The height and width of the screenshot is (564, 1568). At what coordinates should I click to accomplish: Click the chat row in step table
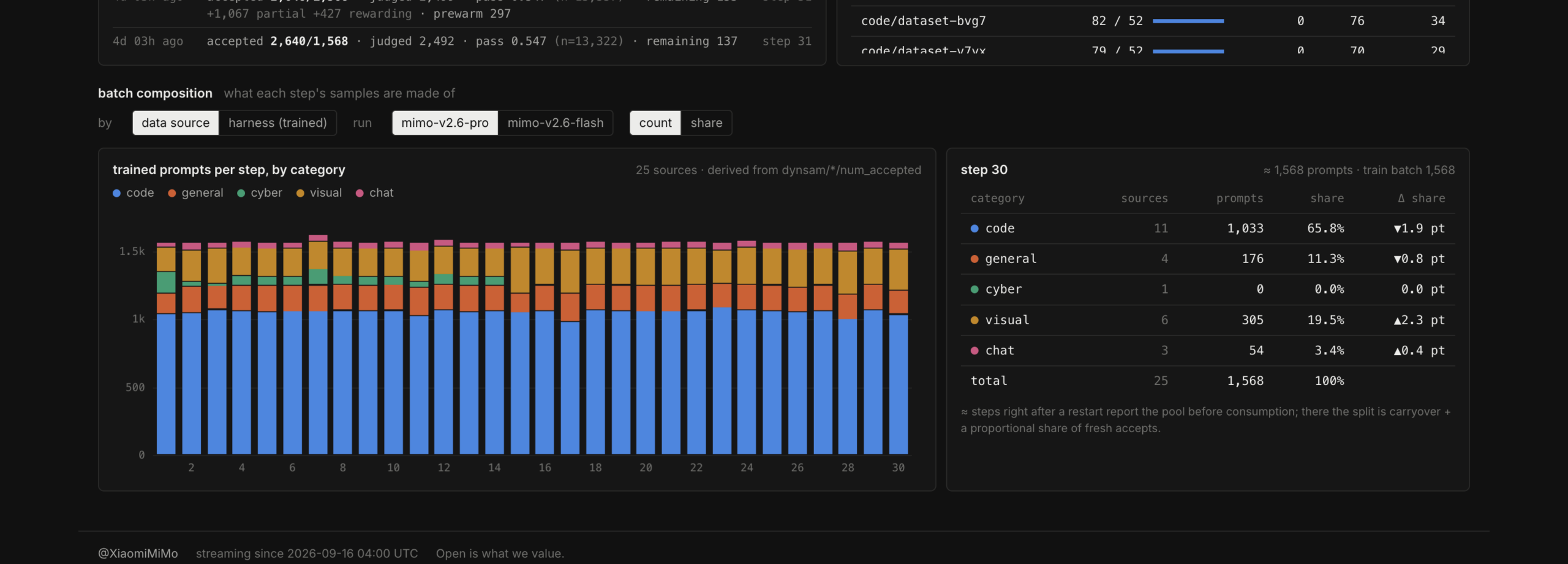point(1207,351)
